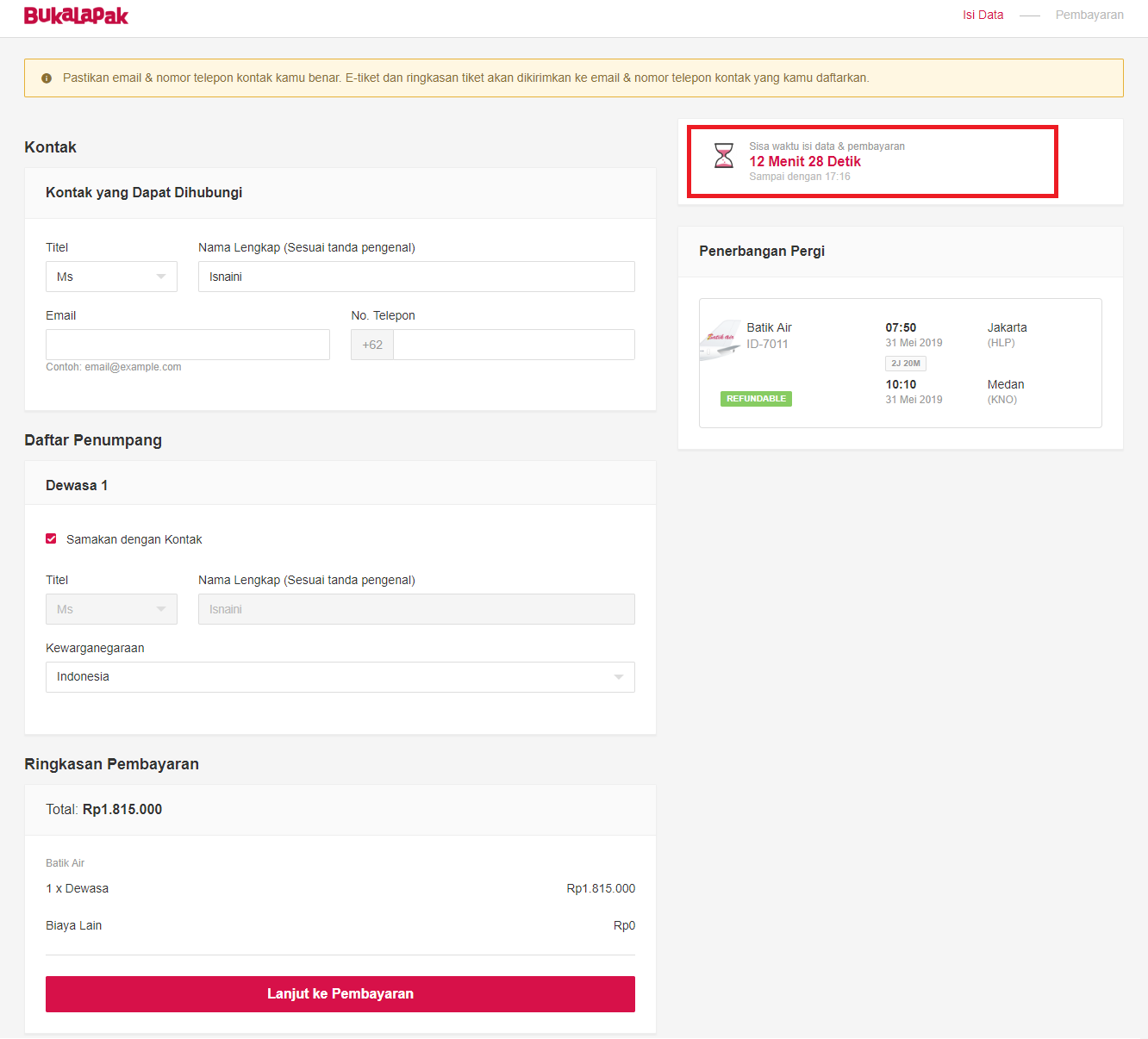Click arrival time 10:10
This screenshot has width=1148, height=1039.
tap(901, 384)
